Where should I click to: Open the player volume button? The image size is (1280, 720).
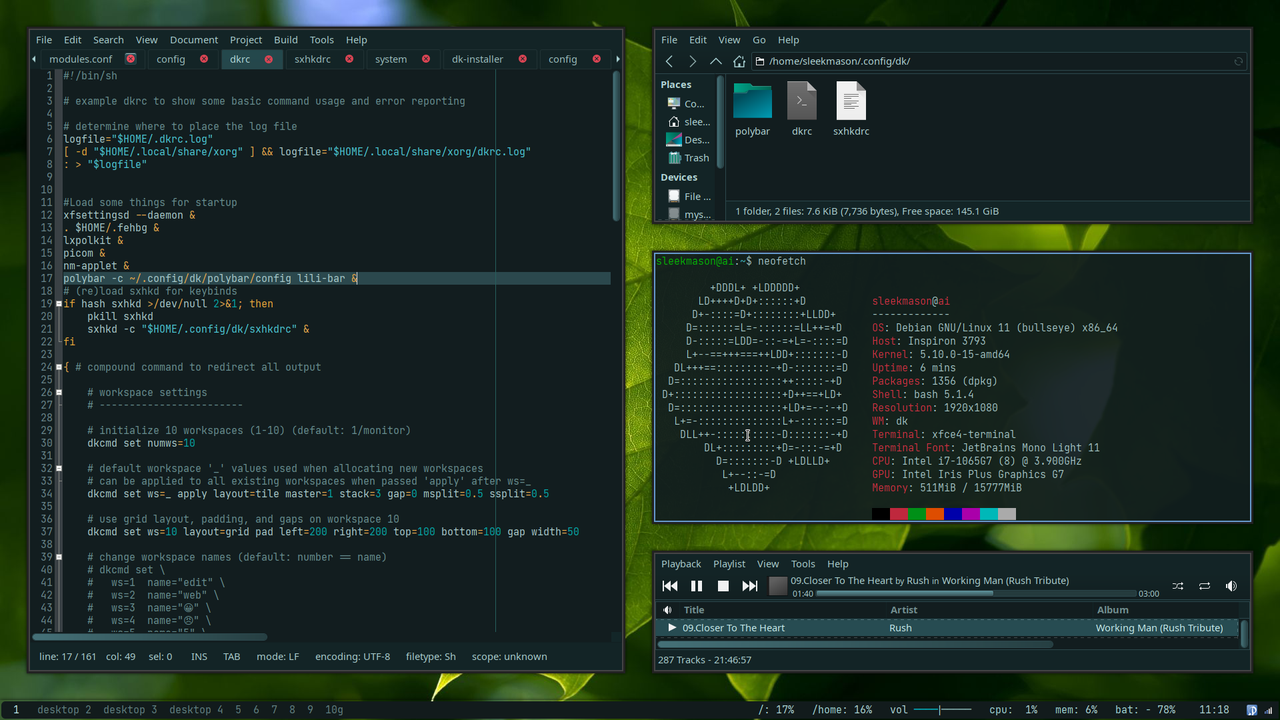coord(1231,586)
